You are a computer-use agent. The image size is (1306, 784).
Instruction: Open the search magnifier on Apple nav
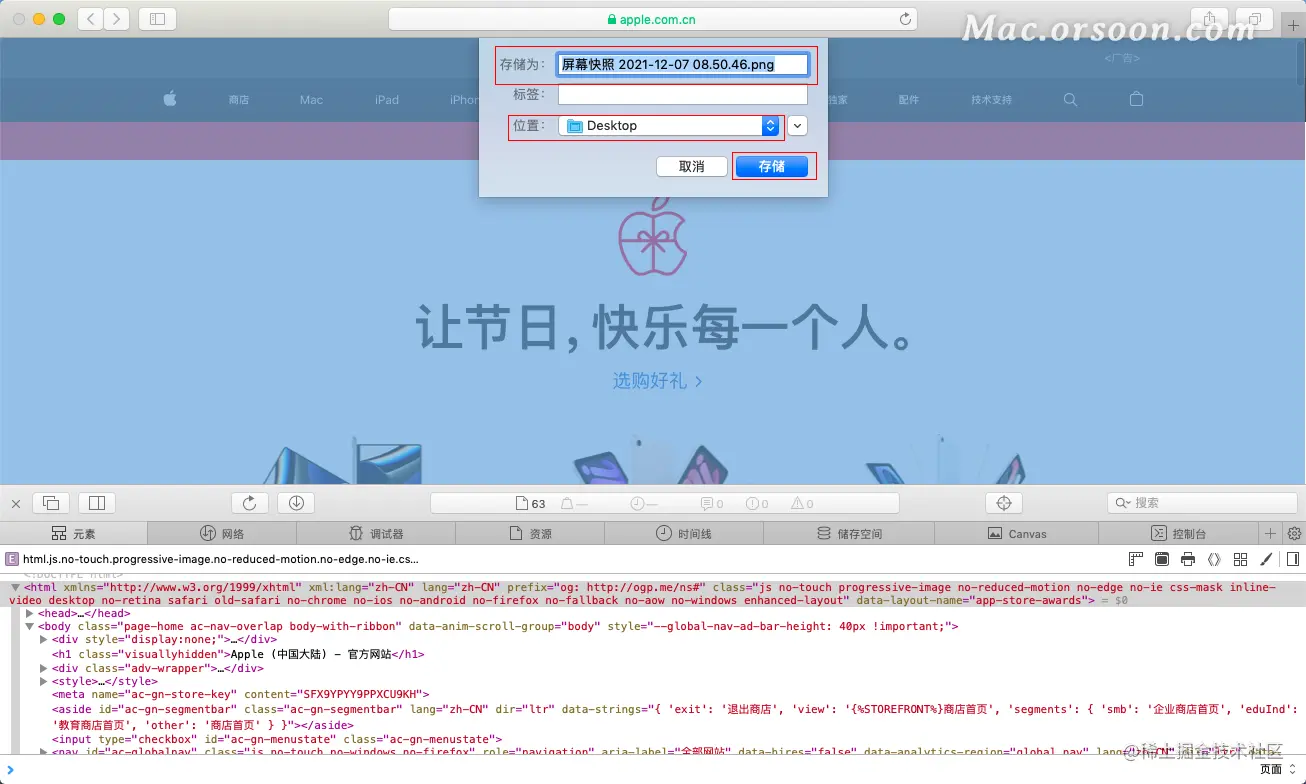(x=1070, y=99)
